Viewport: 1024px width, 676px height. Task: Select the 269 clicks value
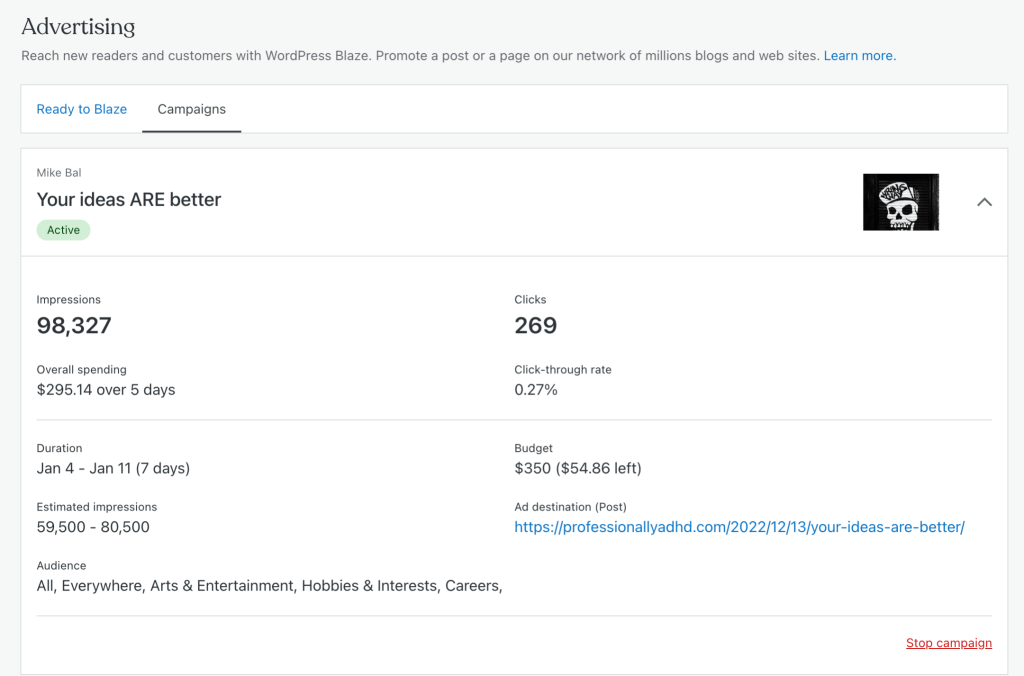point(535,325)
